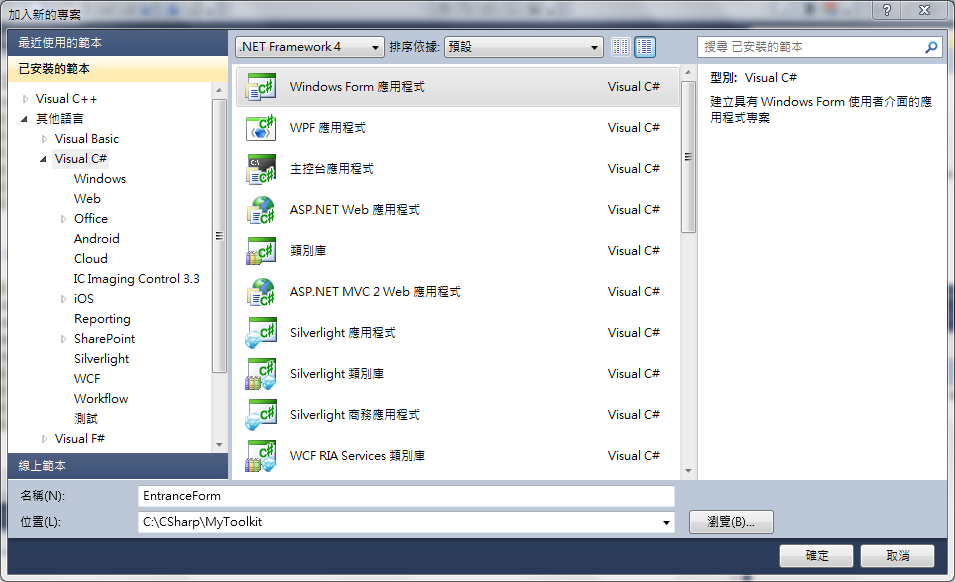955x582 pixels.
Task: Open the 排序依據 sort dropdown
Action: coord(524,47)
